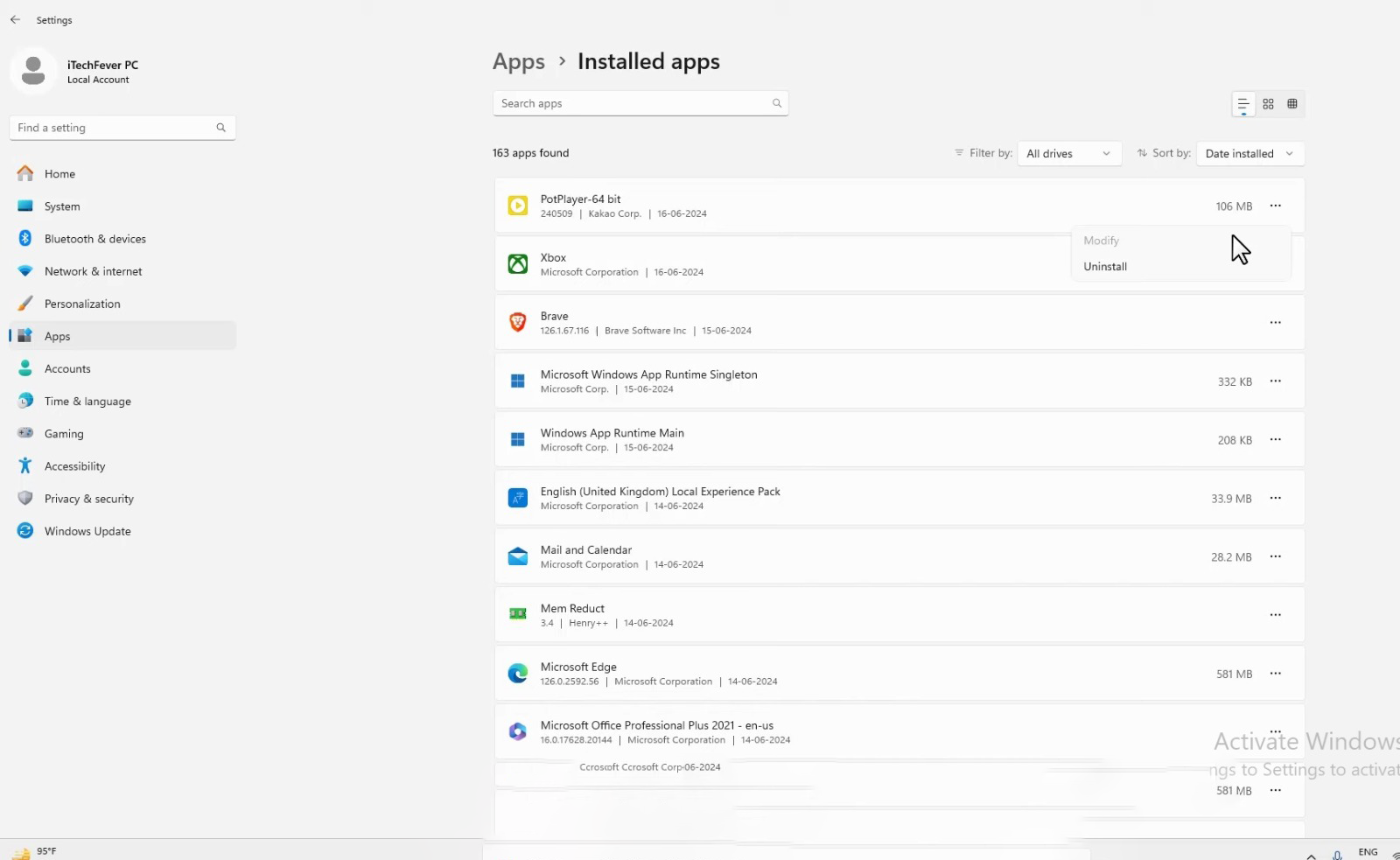Choose Uninstall from the context menu
1400x860 pixels.
tap(1181, 266)
